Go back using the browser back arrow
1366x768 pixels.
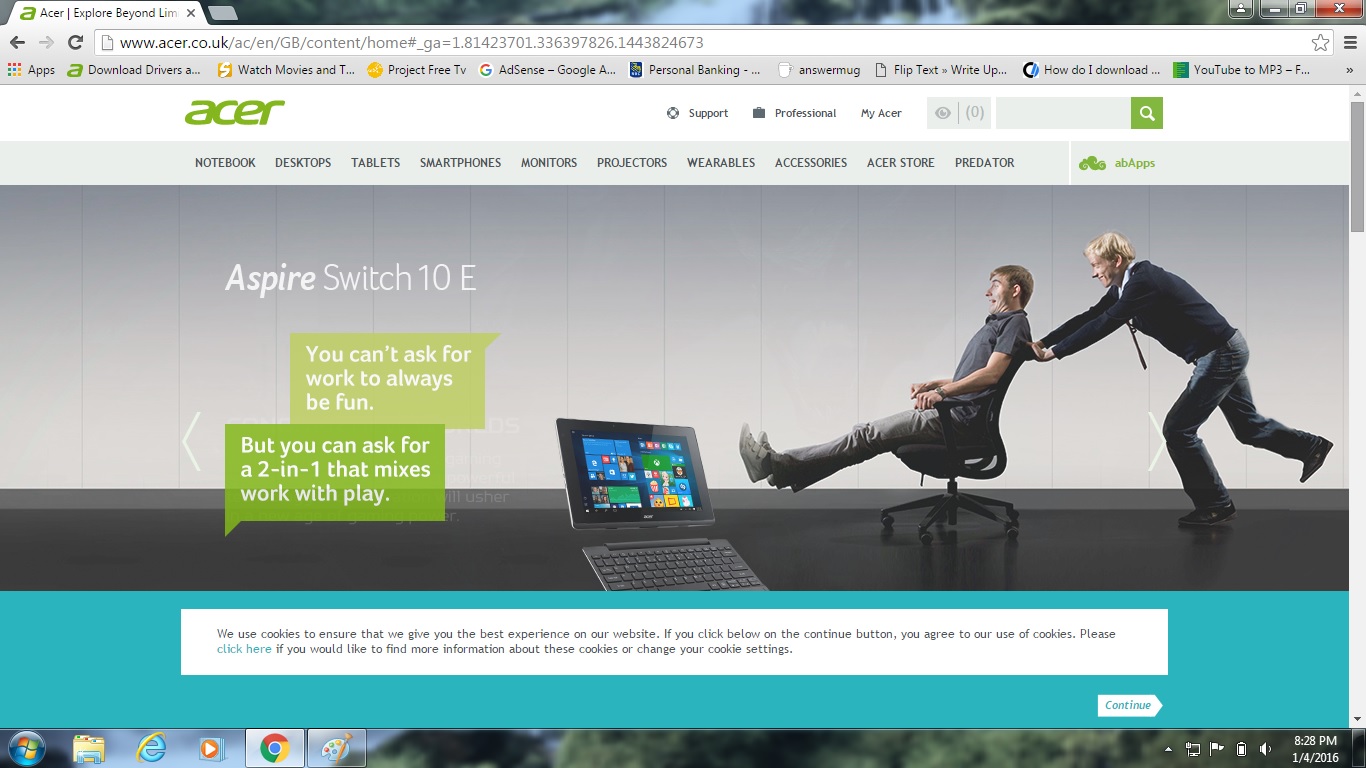click(x=17, y=42)
